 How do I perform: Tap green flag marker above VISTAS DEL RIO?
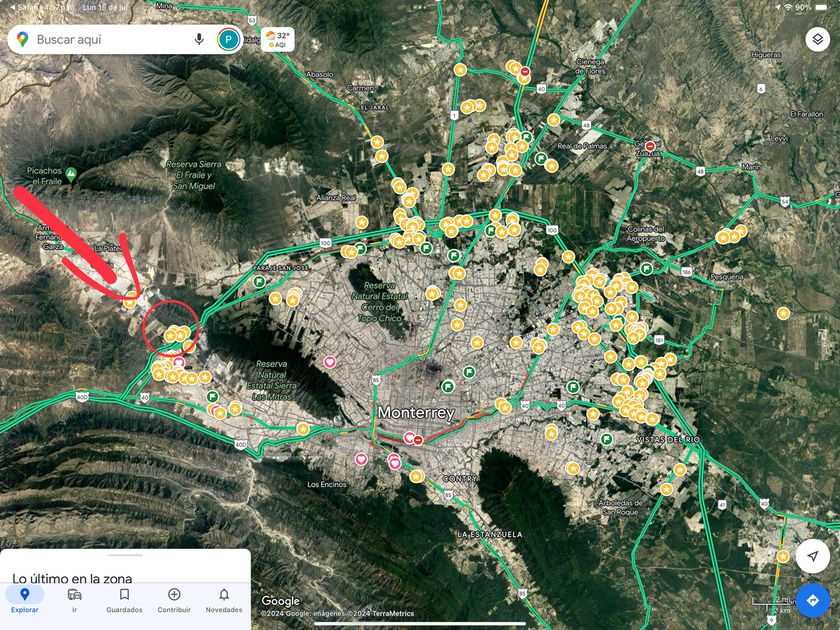point(606,439)
